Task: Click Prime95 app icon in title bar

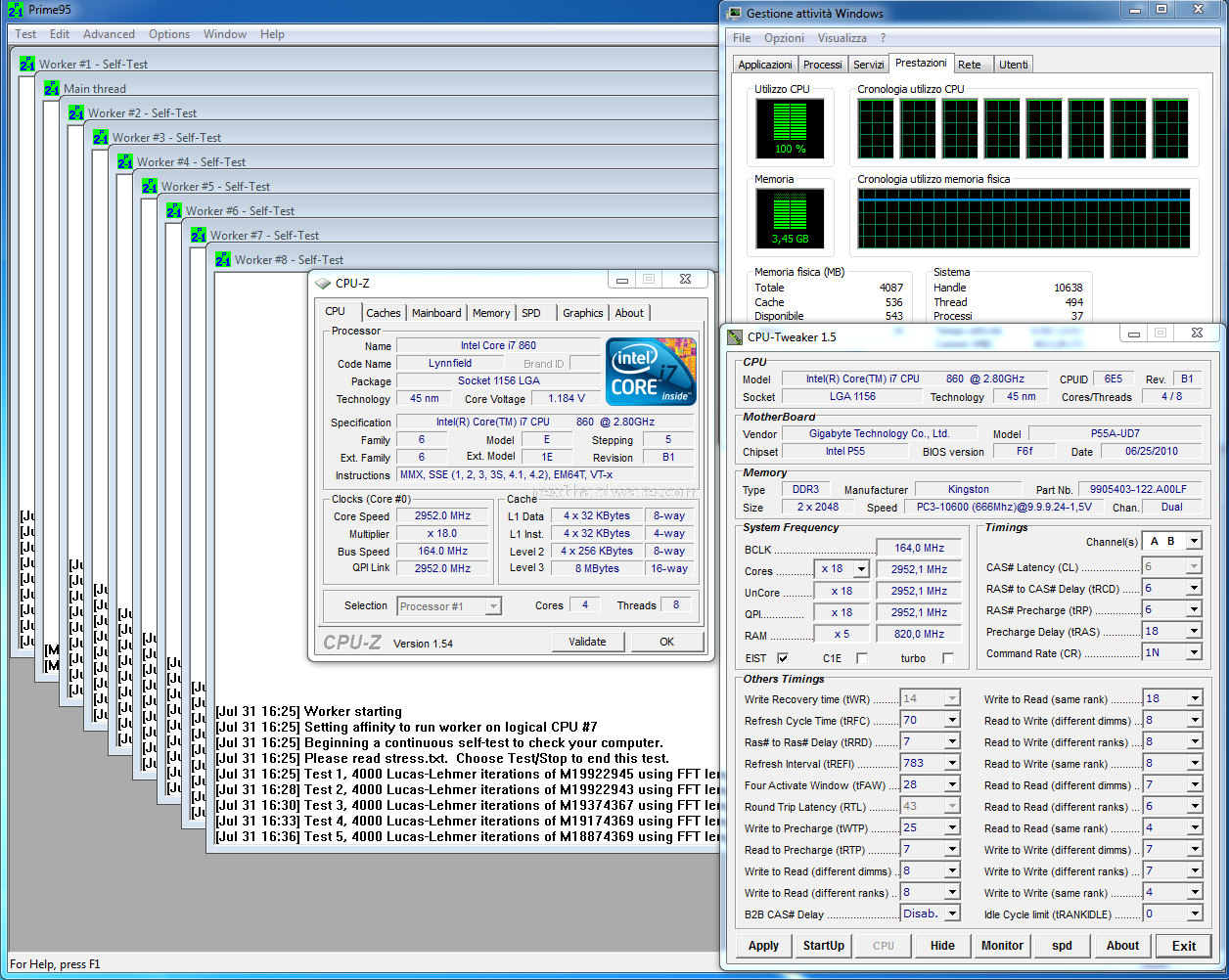Action: pyautogui.click(x=15, y=10)
